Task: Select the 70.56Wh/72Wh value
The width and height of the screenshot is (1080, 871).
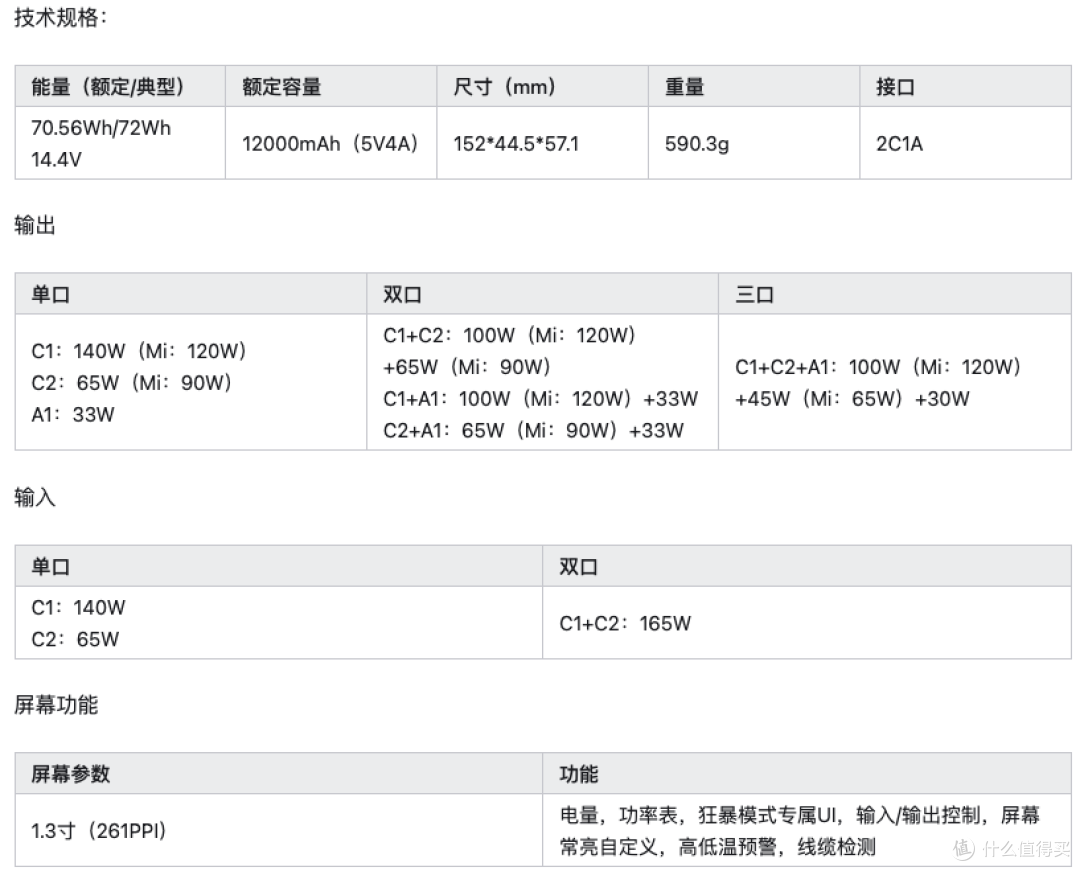Action: 101,128
